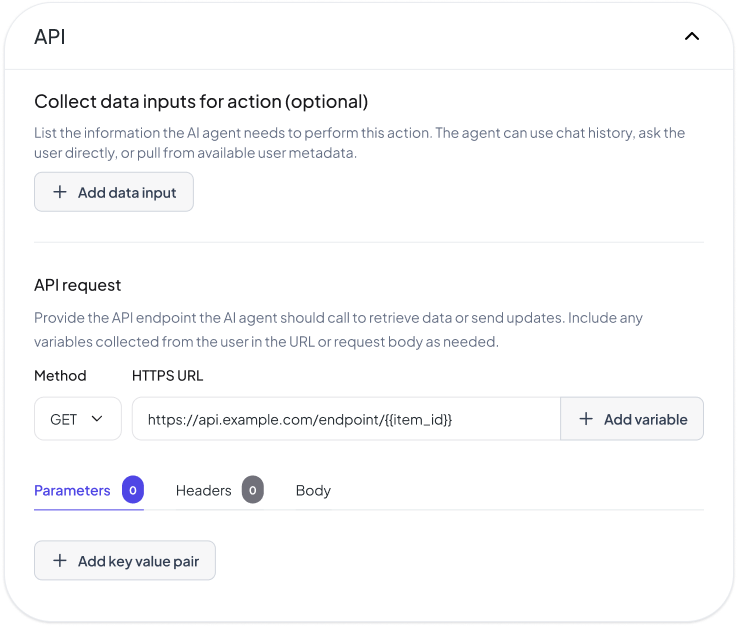Click the description starting 'List the information the AI agent'
The image size is (737, 626).
pos(360,143)
